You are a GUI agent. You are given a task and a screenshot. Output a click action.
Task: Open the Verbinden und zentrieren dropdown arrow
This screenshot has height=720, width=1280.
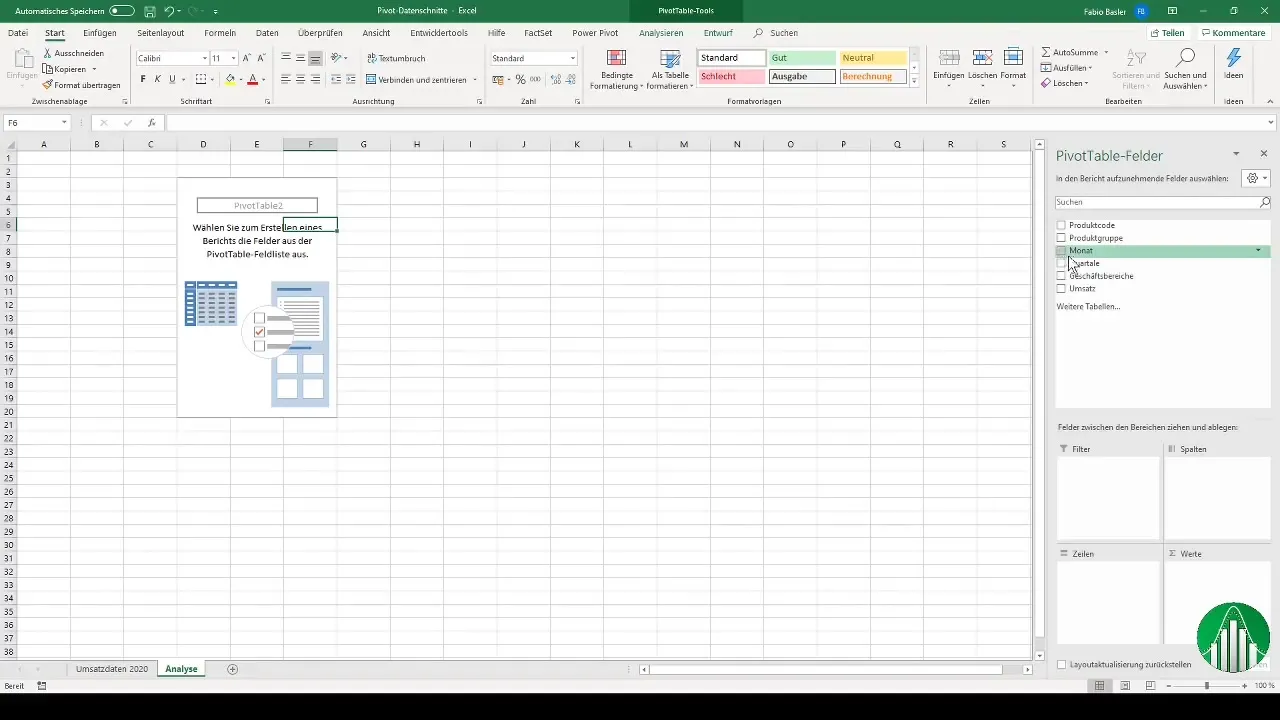(475, 79)
